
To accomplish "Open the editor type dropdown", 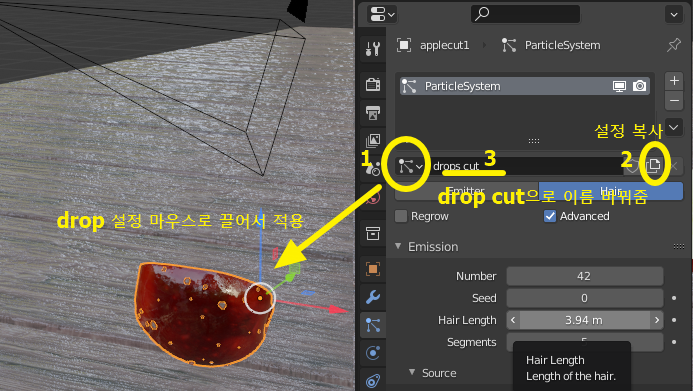I will tap(381, 15).
